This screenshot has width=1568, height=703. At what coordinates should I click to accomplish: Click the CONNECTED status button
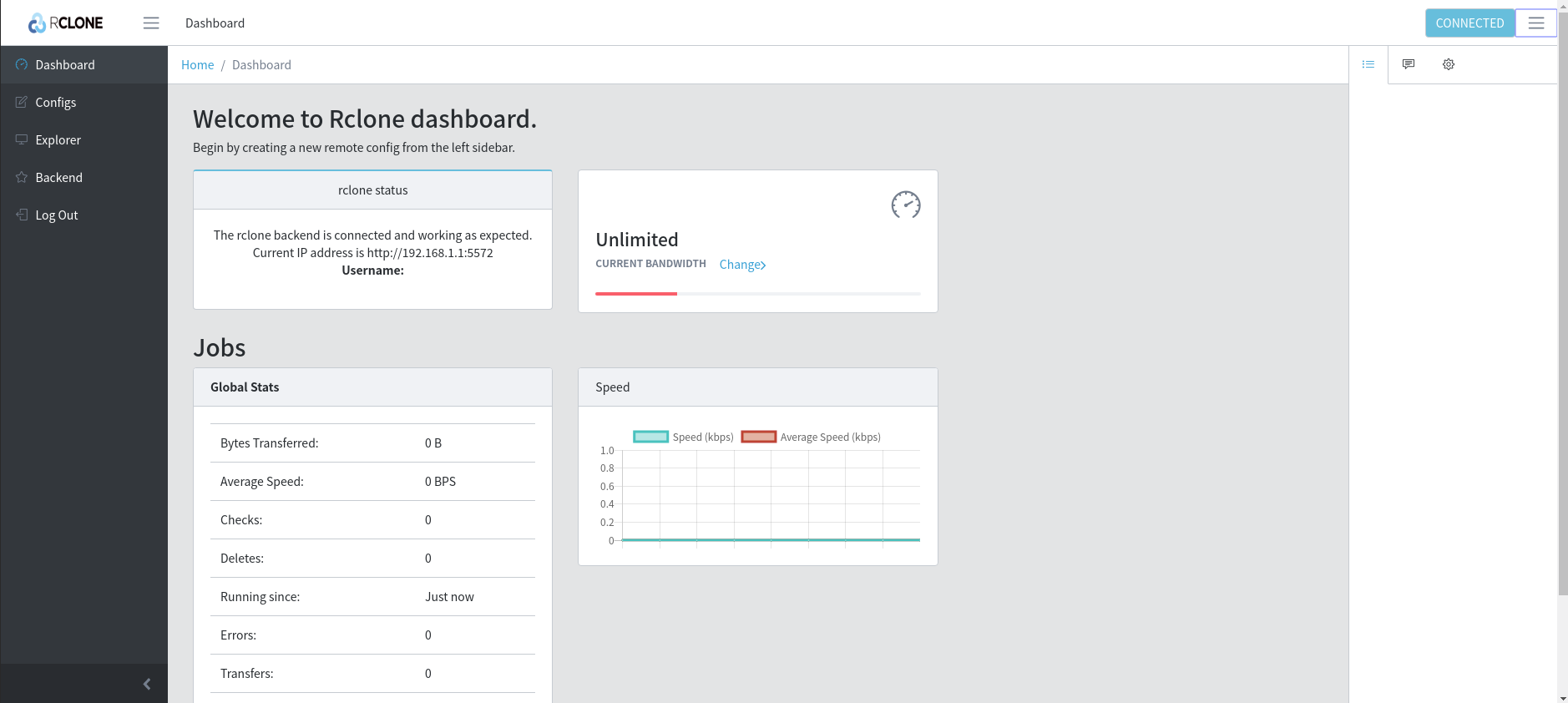tap(1469, 23)
